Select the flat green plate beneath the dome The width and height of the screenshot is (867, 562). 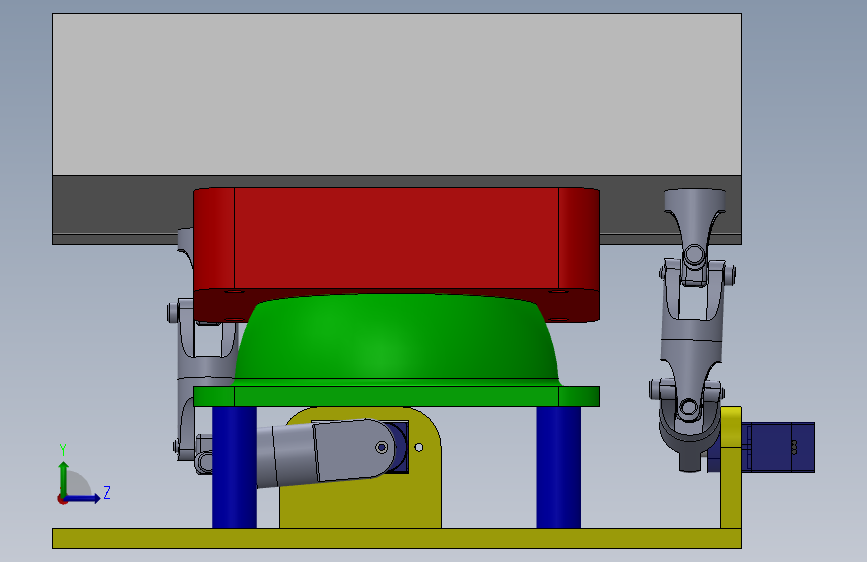(x=396, y=397)
